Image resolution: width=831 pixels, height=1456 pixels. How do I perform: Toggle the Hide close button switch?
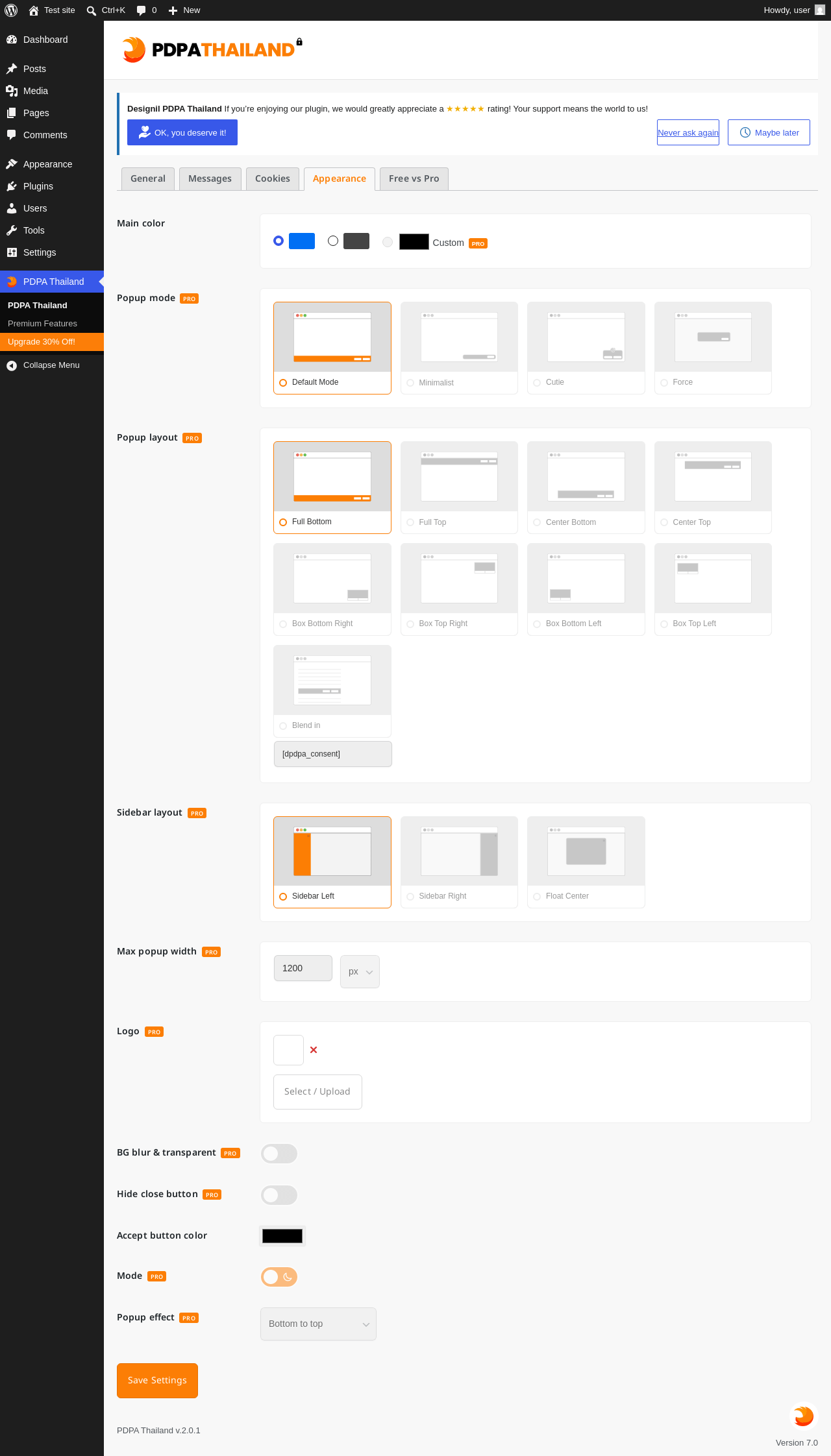pos(279,1195)
